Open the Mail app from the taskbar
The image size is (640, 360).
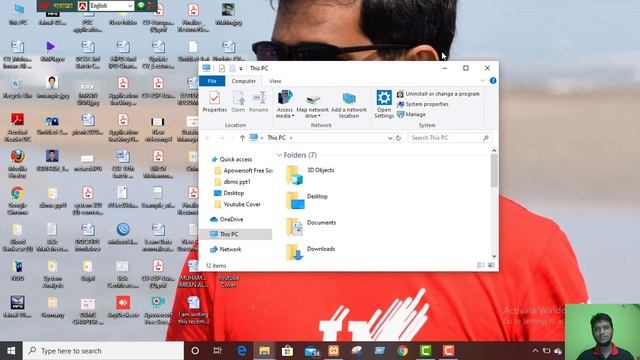(x=311, y=351)
